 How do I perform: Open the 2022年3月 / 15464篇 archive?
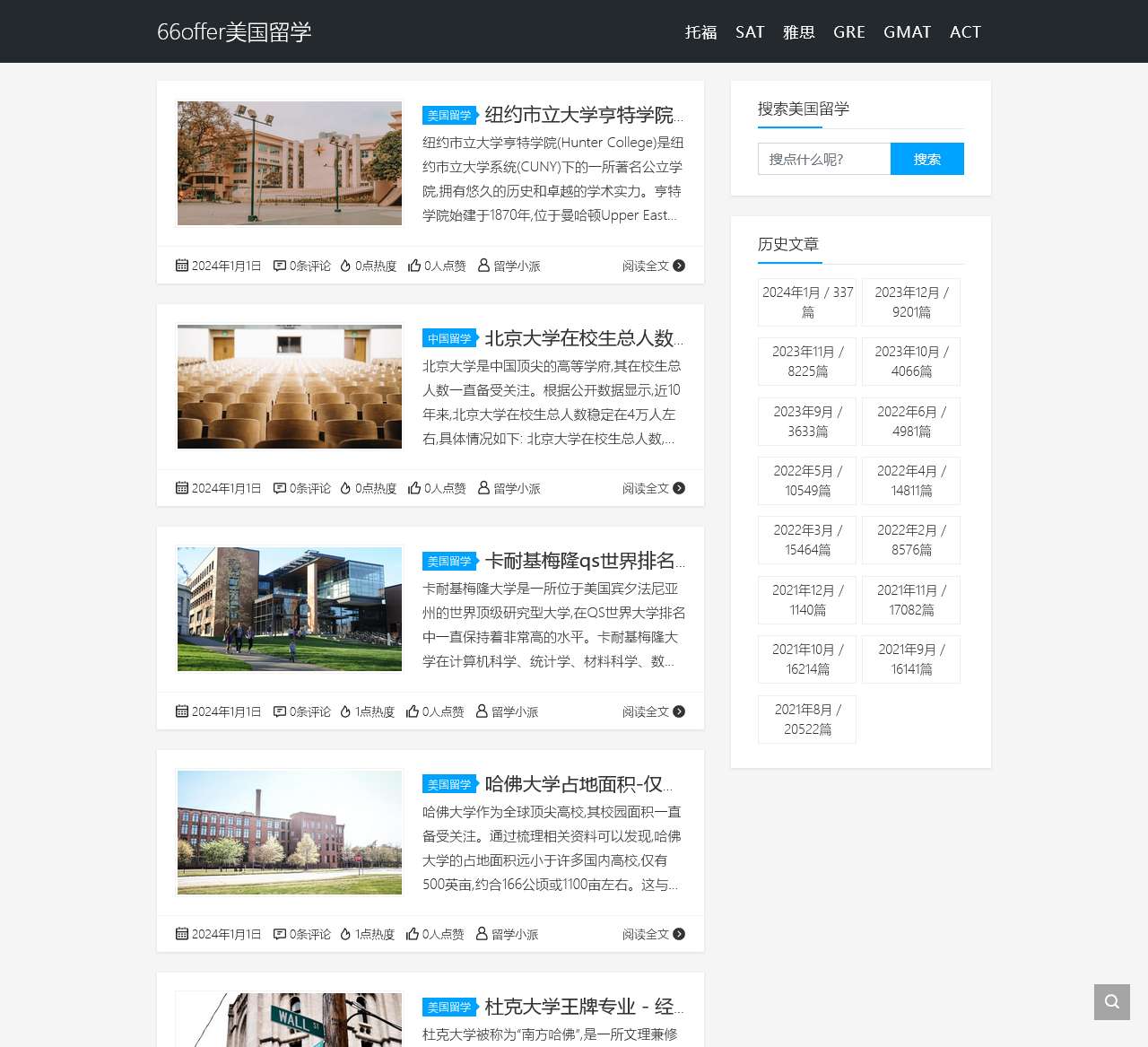(807, 540)
